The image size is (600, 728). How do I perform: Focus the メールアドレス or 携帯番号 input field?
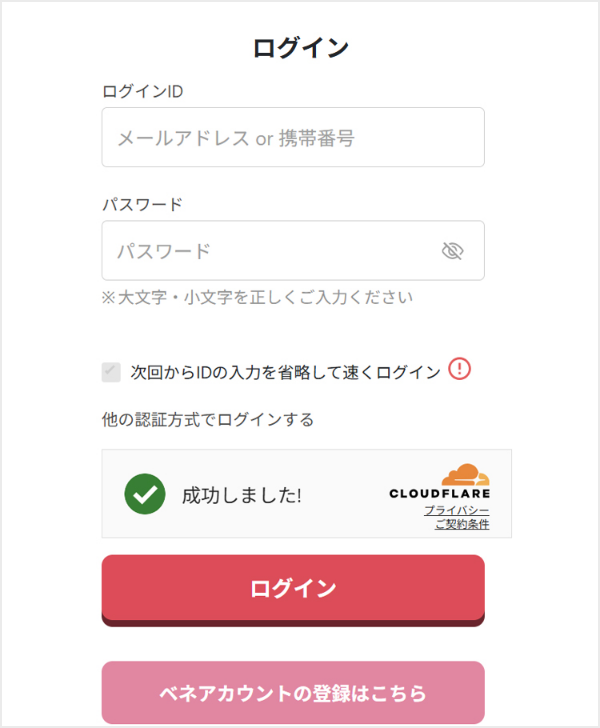[292, 138]
